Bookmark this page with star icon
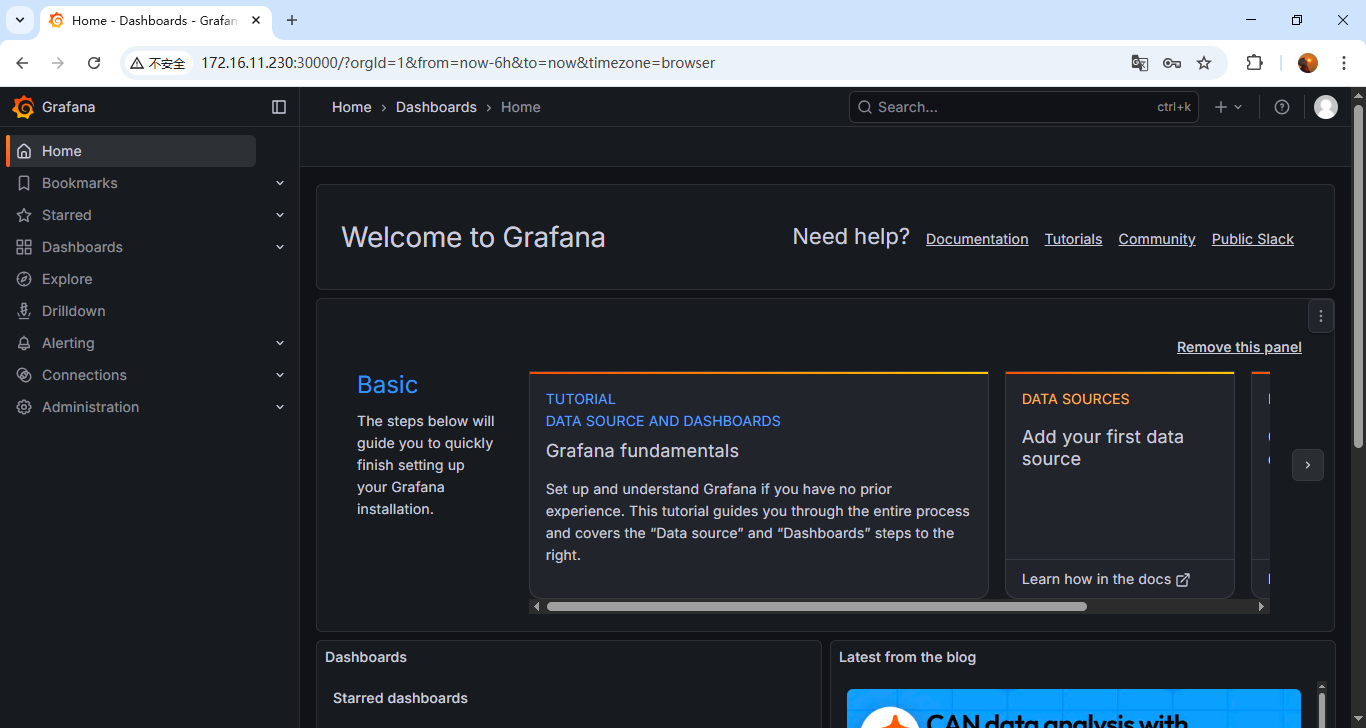Image resolution: width=1366 pixels, height=728 pixels. [1204, 63]
